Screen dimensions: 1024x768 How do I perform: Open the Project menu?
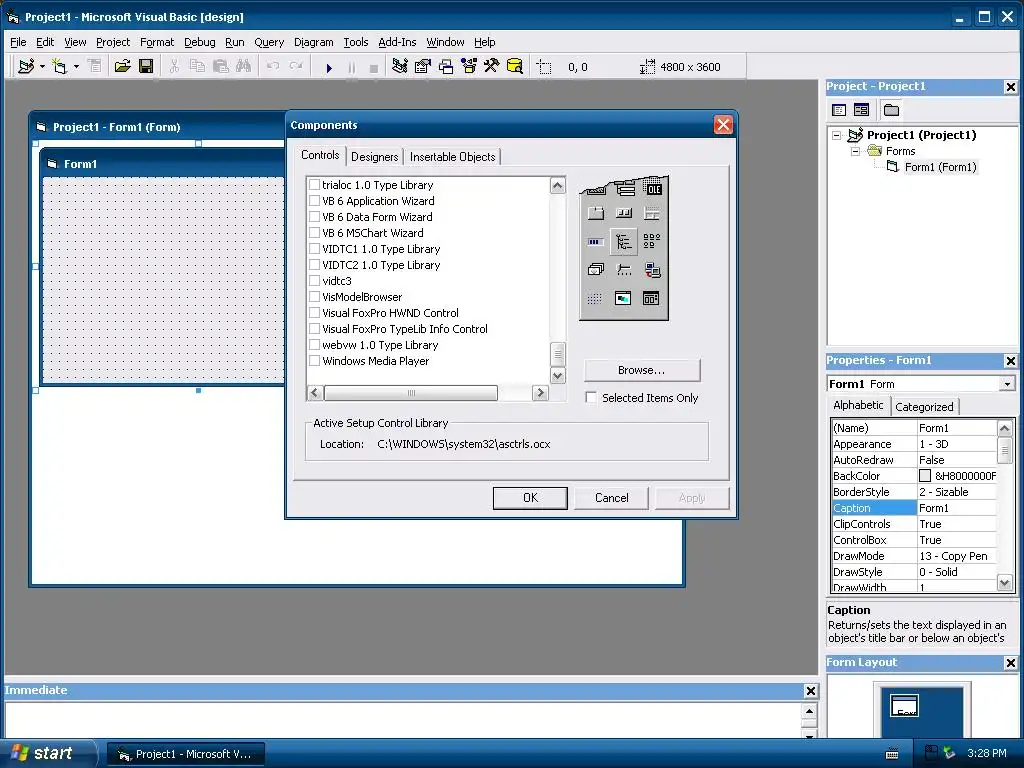tap(113, 42)
